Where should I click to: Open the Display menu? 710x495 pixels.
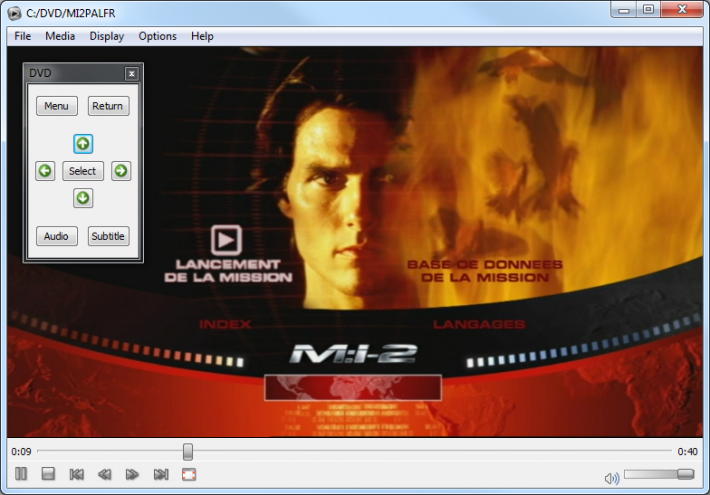106,36
